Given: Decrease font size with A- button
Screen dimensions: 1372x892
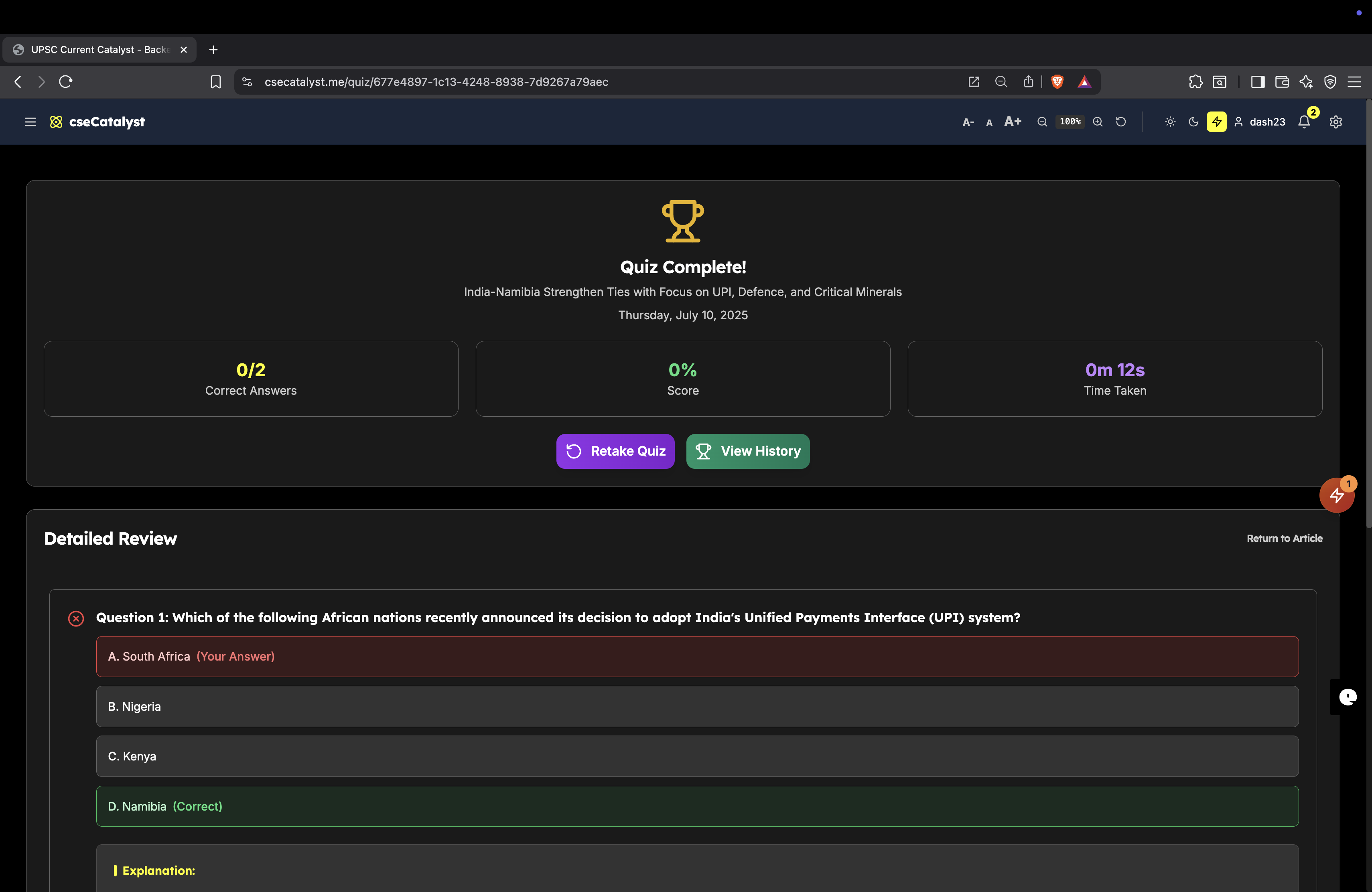Looking at the screenshot, I should click(968, 122).
